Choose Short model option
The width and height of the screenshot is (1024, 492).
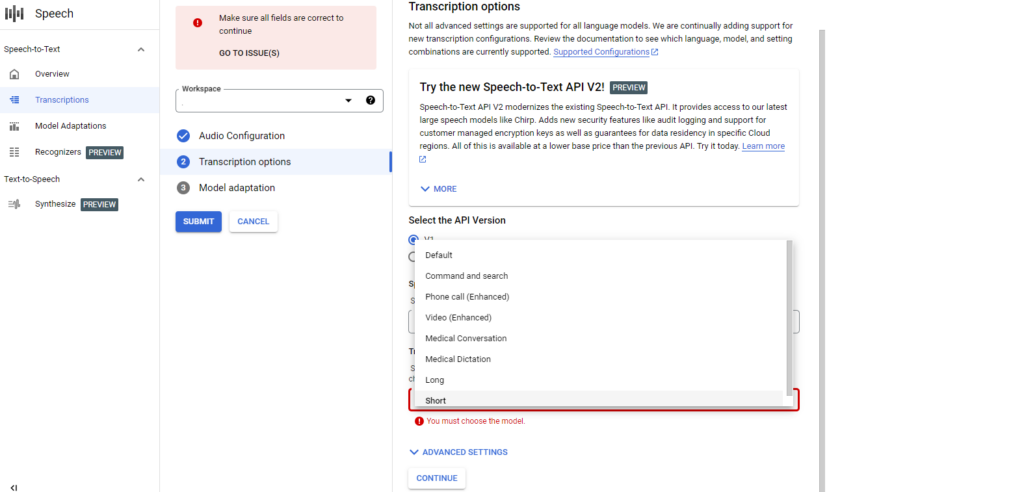pyautogui.click(x=600, y=399)
